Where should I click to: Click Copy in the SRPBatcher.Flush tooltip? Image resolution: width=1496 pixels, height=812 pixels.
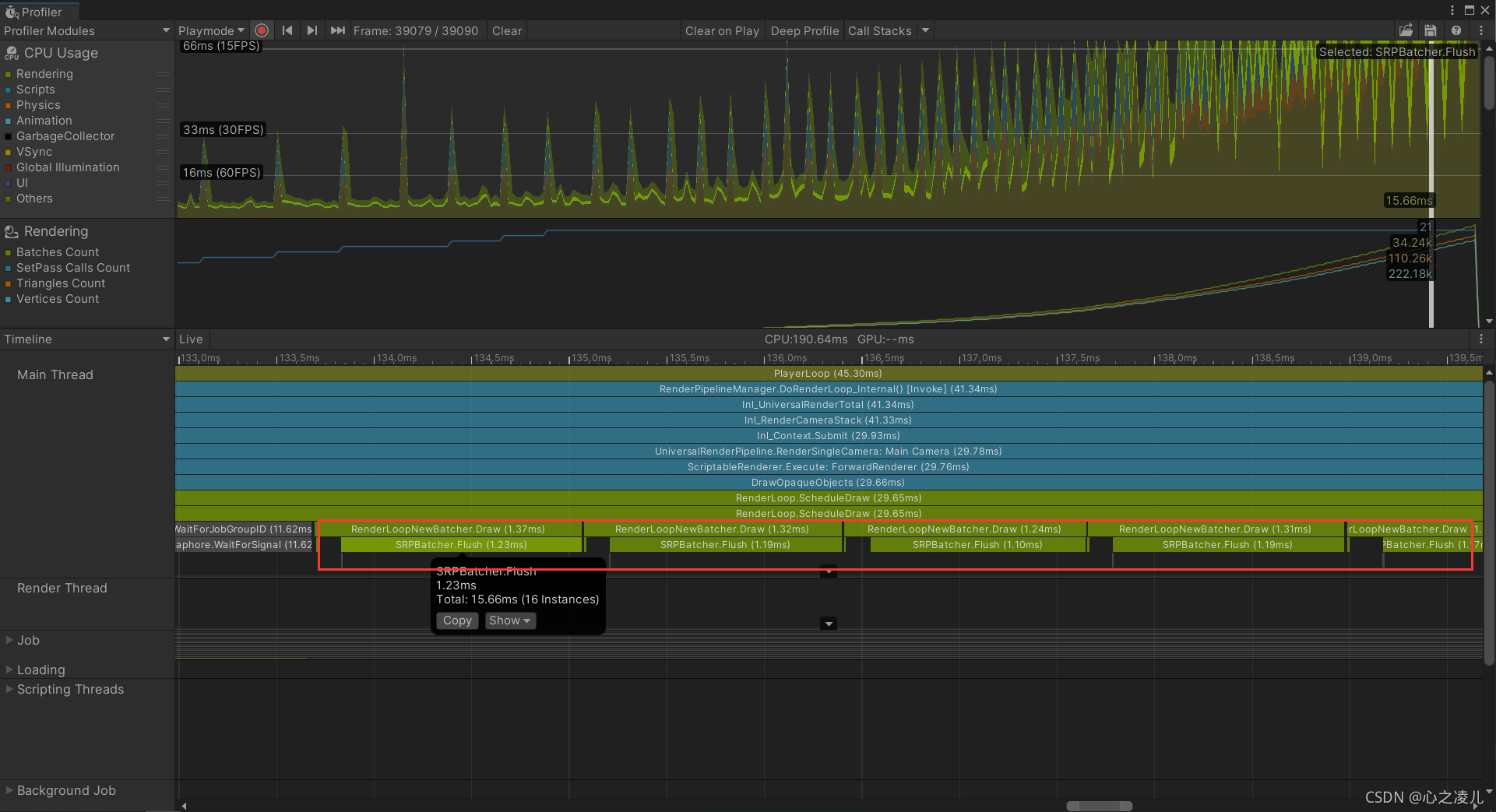(457, 620)
